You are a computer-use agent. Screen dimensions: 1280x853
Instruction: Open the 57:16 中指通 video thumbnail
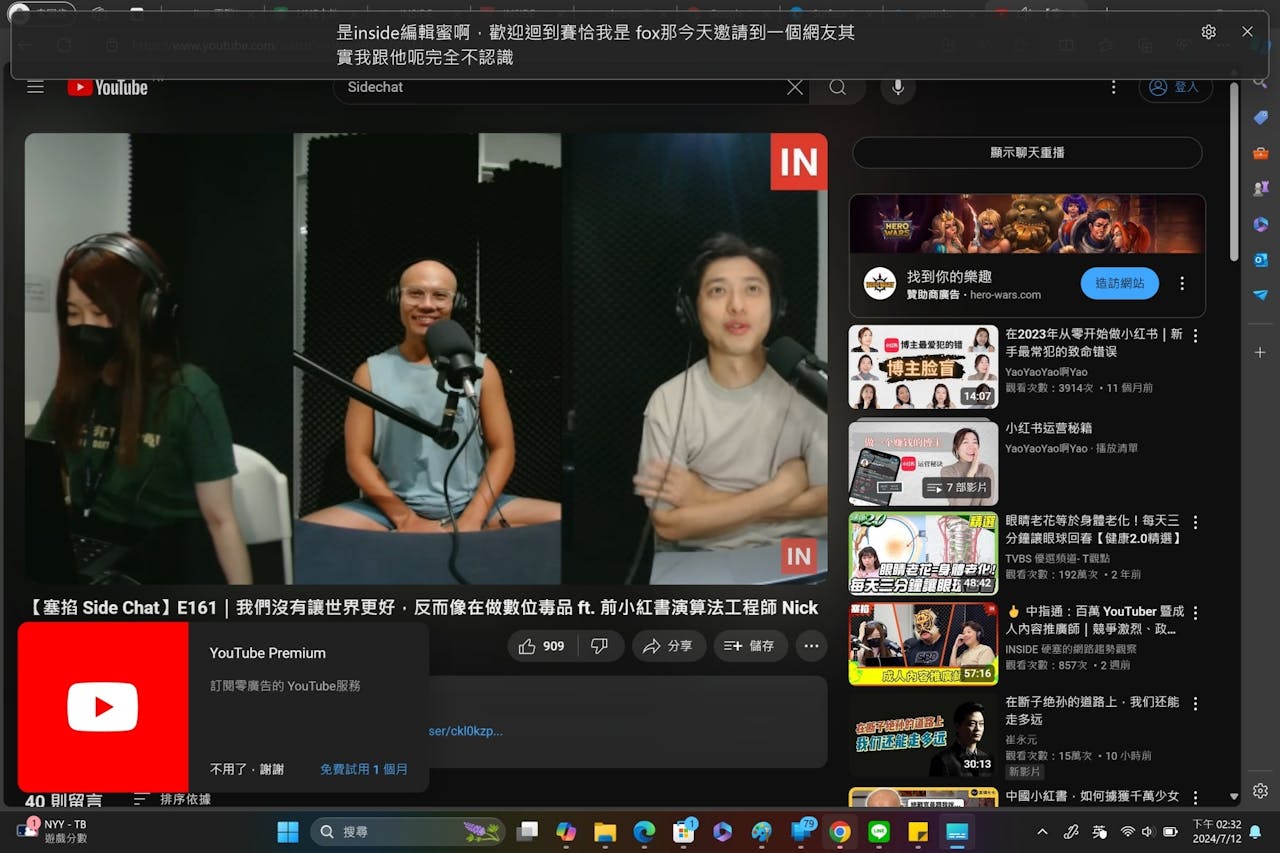(923, 644)
